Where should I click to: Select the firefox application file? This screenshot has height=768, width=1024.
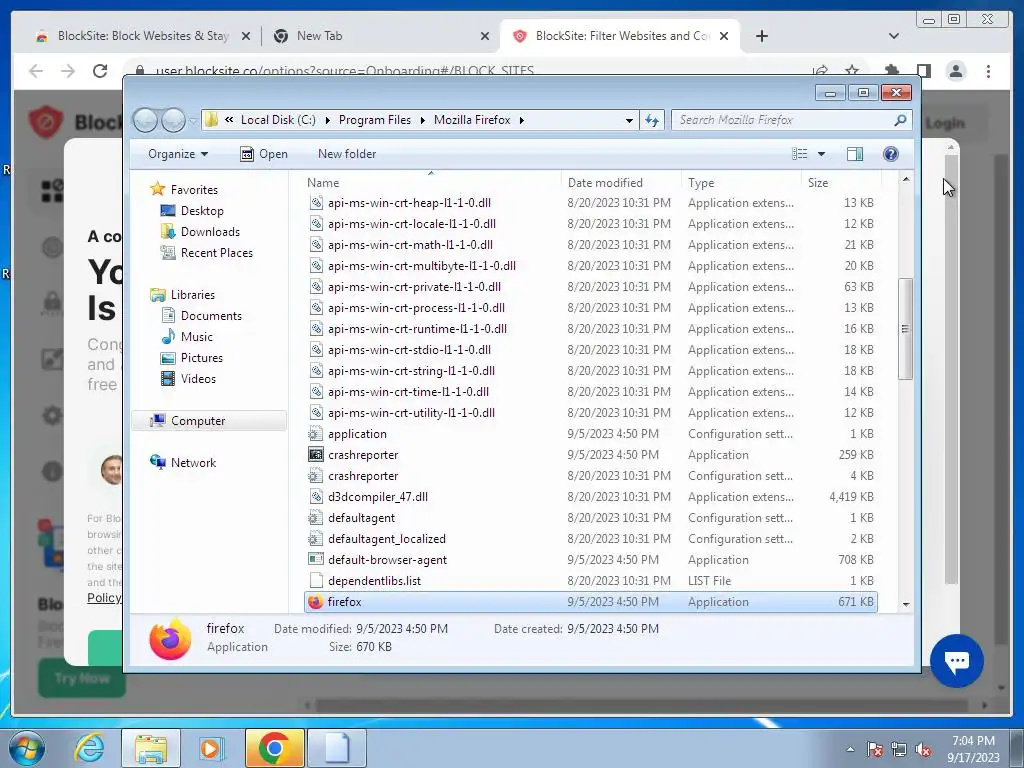(590, 602)
